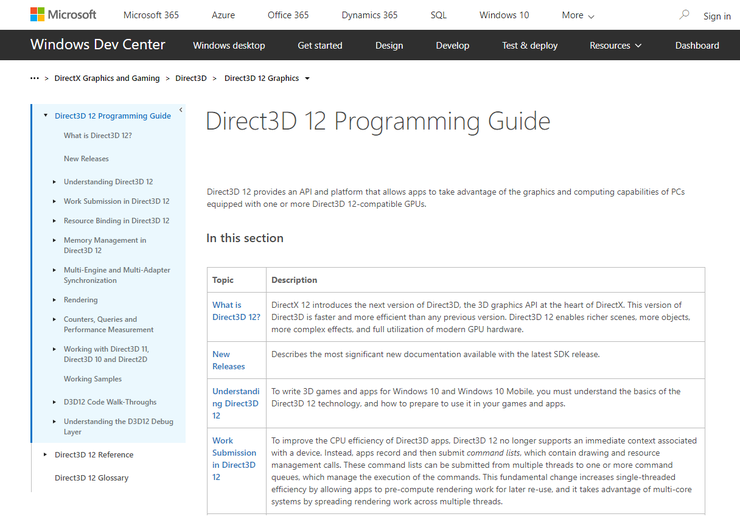Go to the Dashboard menu item
740x525 pixels.
697,45
